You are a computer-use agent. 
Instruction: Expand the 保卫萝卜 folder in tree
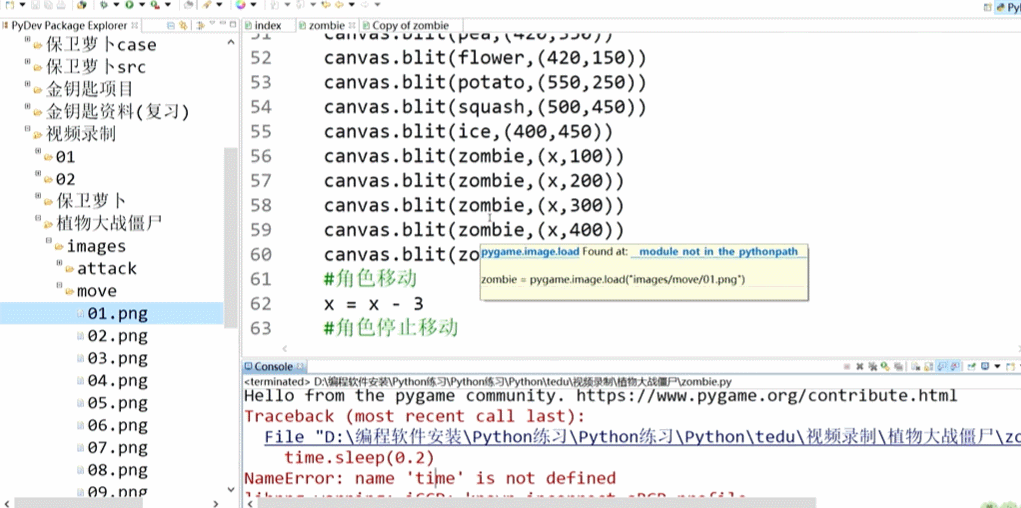click(39, 197)
